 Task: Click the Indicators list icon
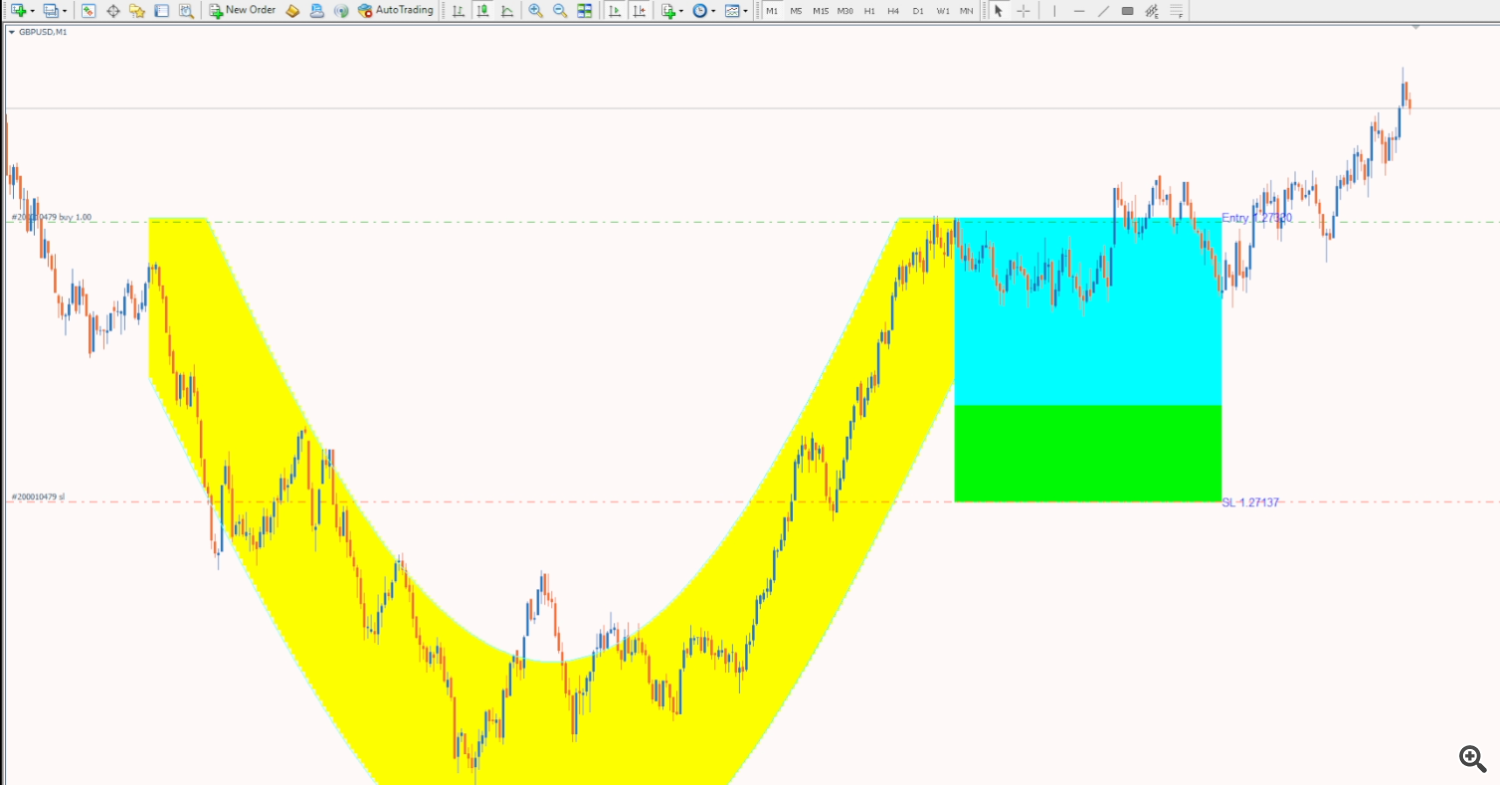point(668,10)
